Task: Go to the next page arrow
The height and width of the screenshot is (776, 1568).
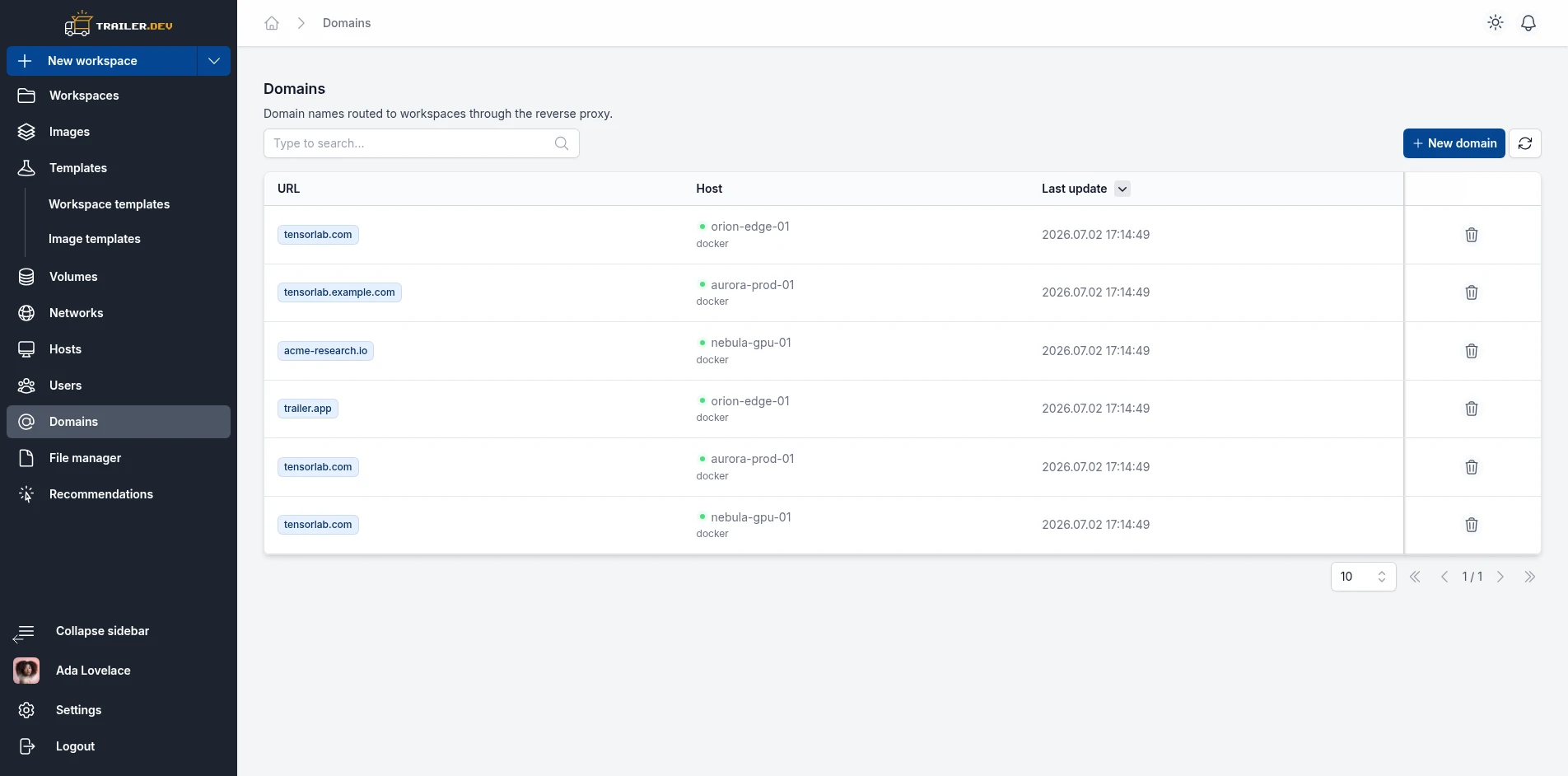Action: click(x=1500, y=577)
